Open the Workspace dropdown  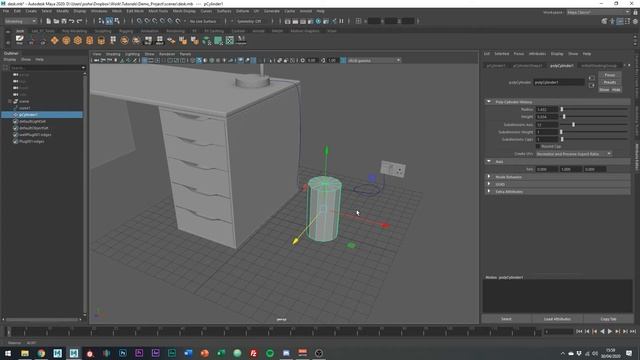click(x=598, y=12)
